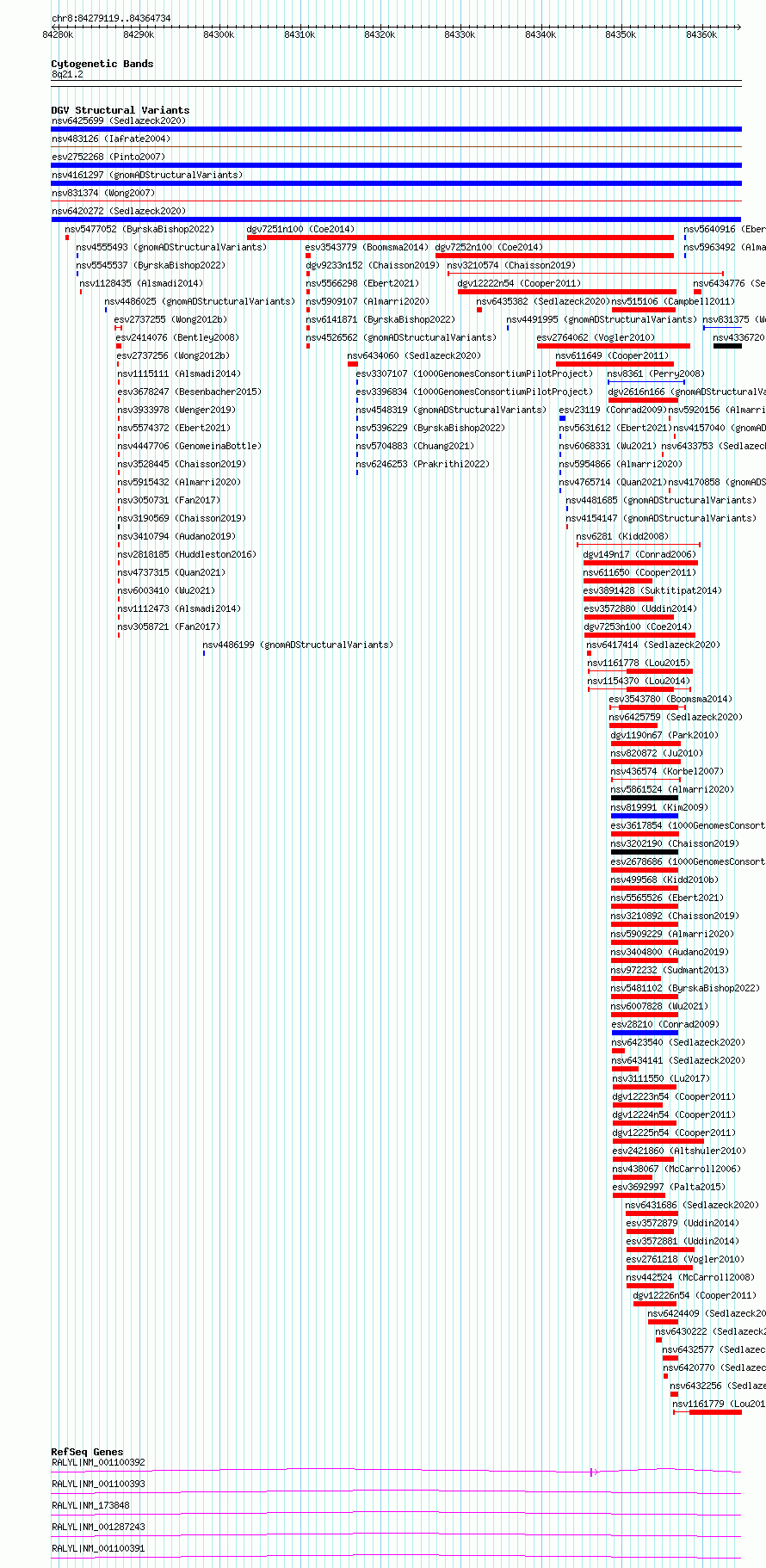Select the nsv1154370 (Lou2014) variant label
This screenshot has width=766, height=1568.
[639, 681]
